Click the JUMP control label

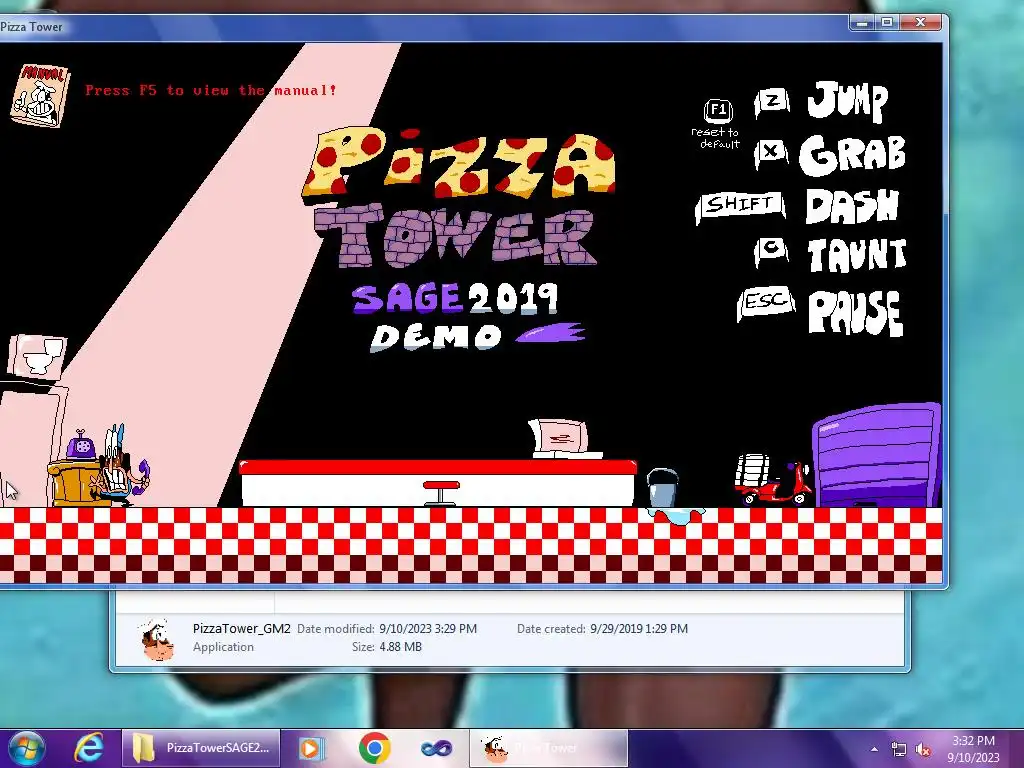click(848, 101)
